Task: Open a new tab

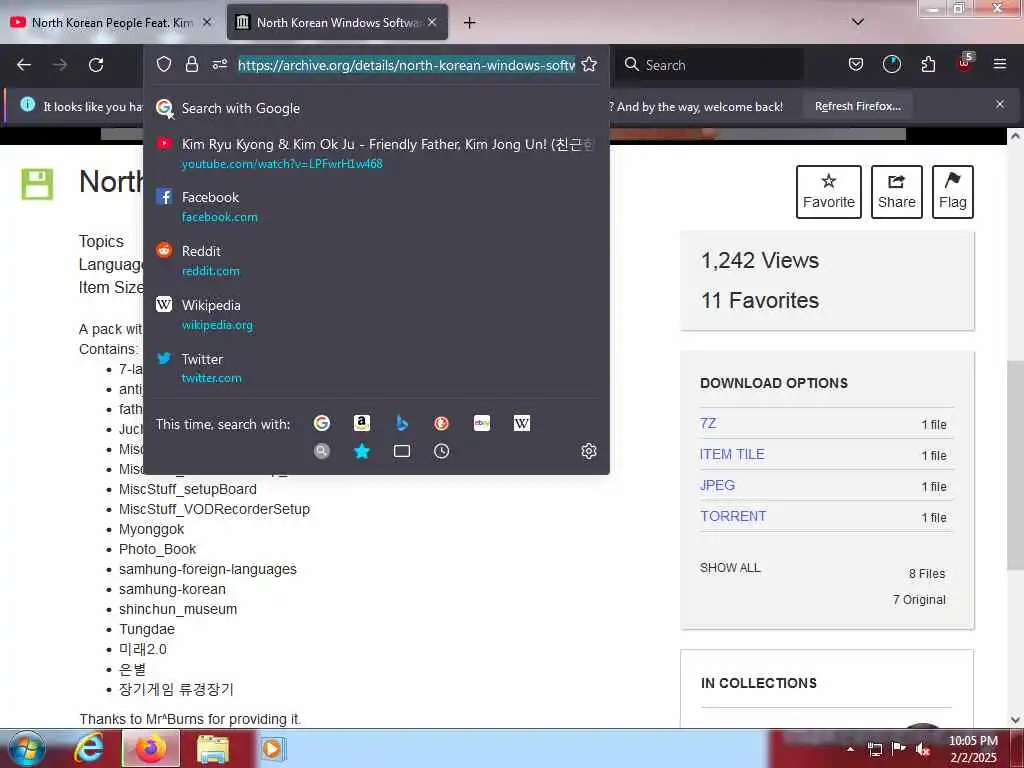Action: point(470,23)
